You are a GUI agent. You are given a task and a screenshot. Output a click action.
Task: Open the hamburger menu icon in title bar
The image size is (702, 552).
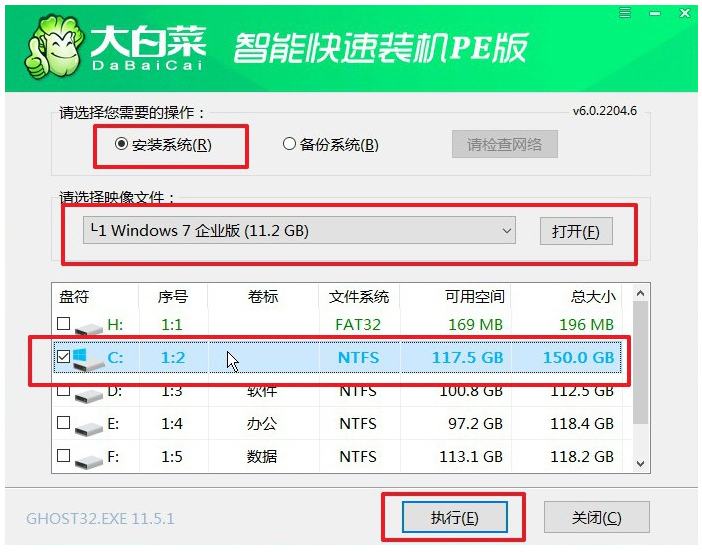(x=625, y=13)
